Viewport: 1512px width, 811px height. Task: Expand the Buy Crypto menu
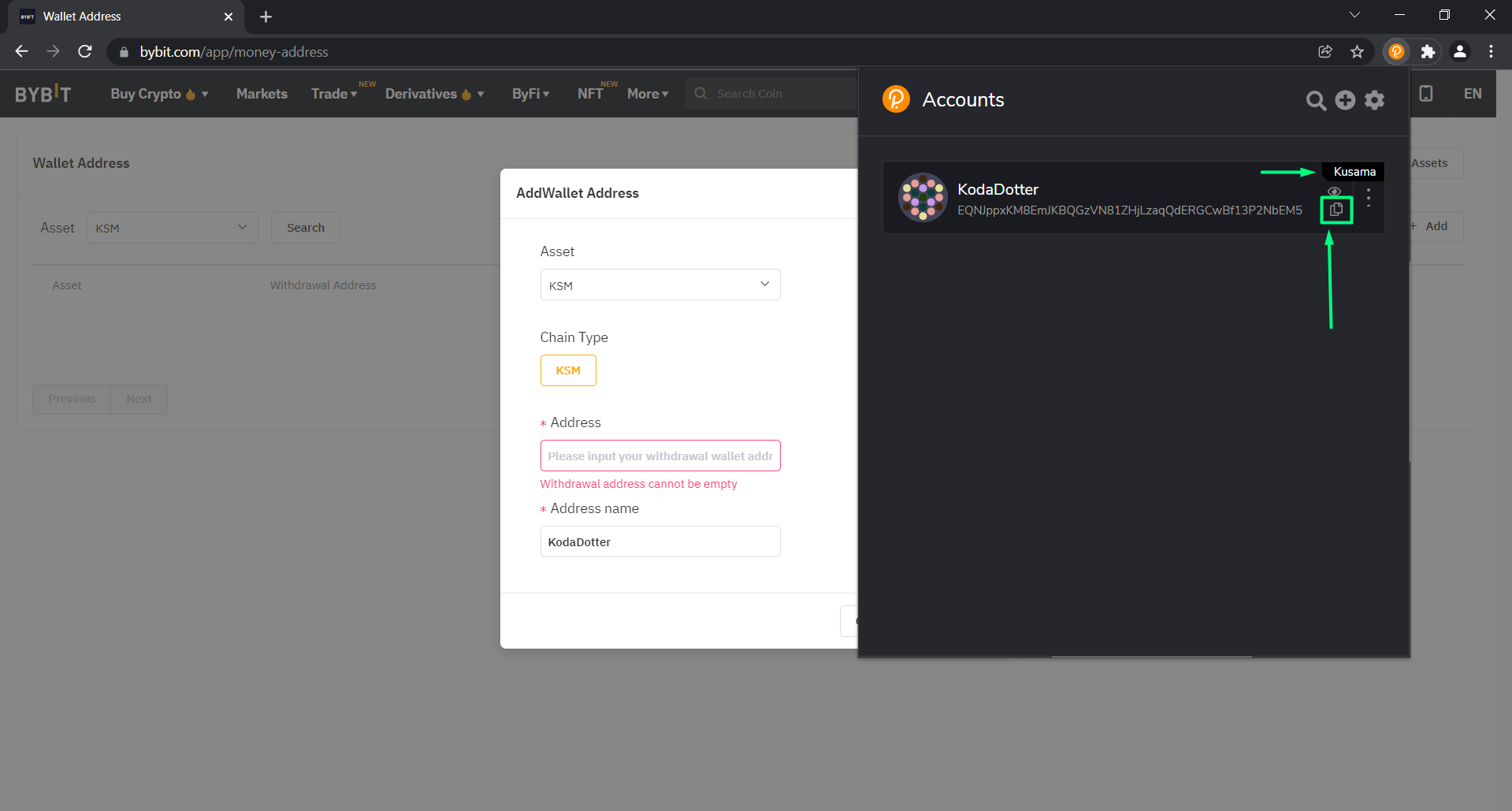pyautogui.click(x=159, y=94)
